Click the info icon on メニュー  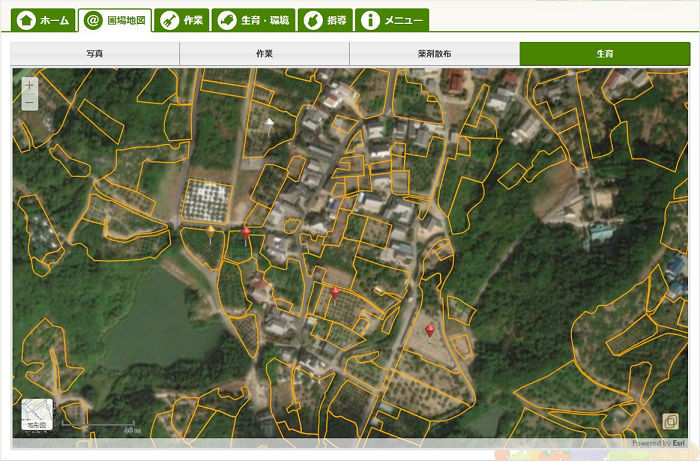[x=370, y=21]
